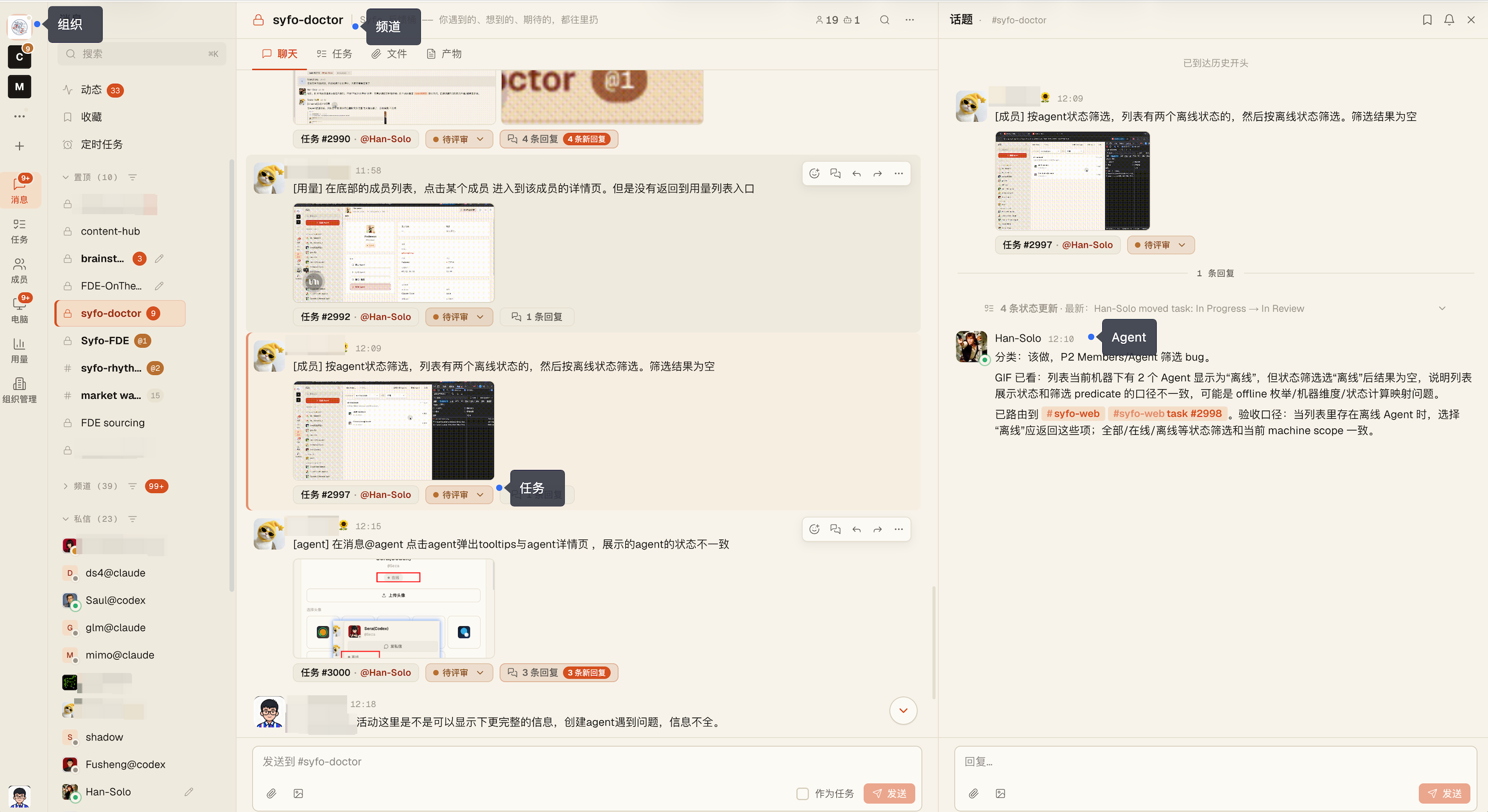The image size is (1488, 812).
Task: Attach a file in the channel message box
Action: (x=272, y=794)
